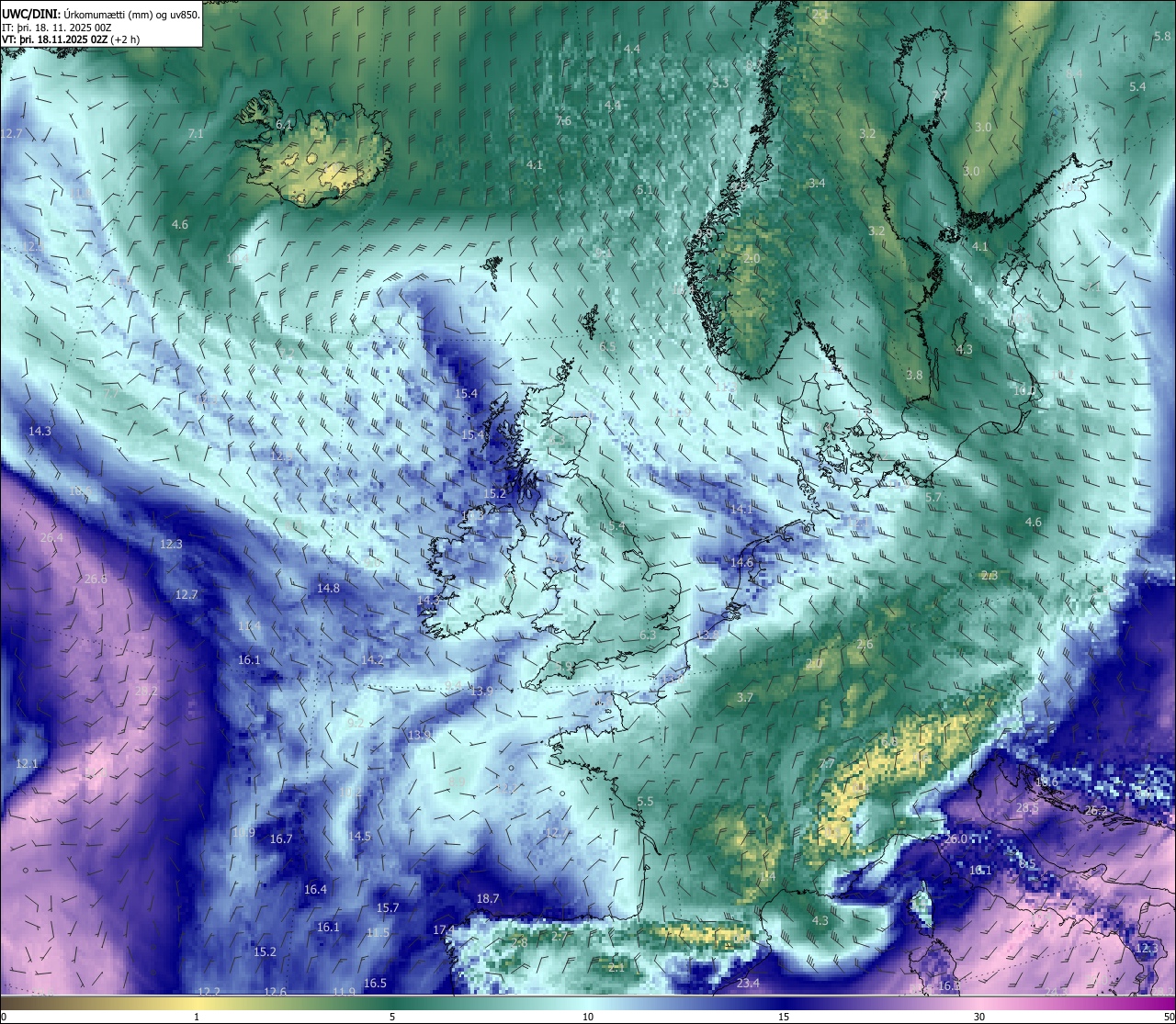Image resolution: width=1176 pixels, height=1024 pixels.
Task: Click the color bar label 30
Action: tap(979, 1017)
